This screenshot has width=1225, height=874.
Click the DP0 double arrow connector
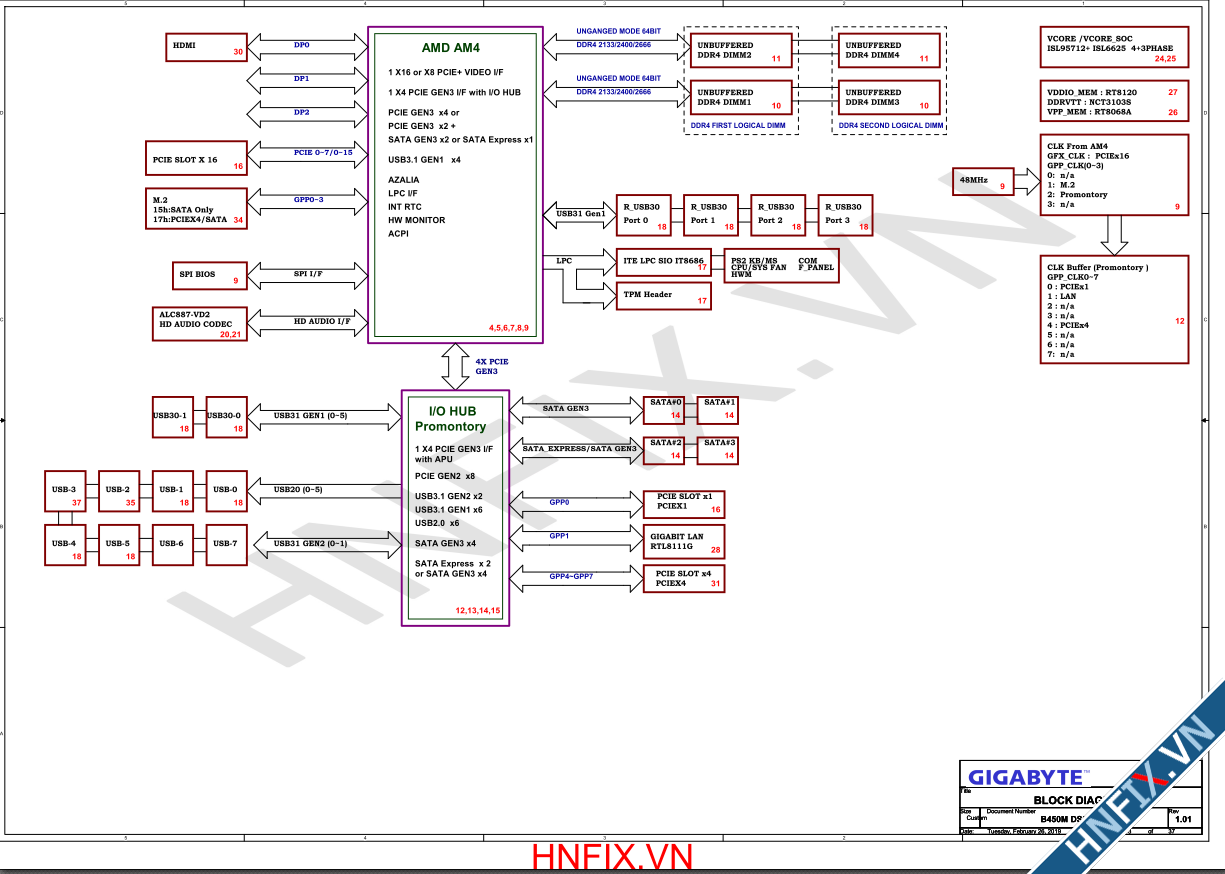tap(307, 46)
